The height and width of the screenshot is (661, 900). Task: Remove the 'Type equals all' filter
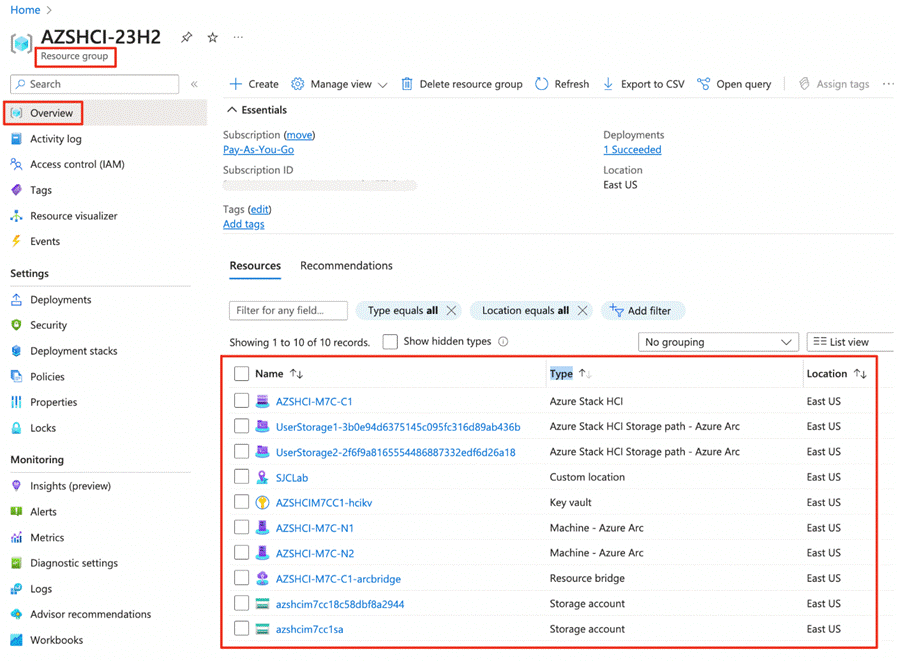coord(451,311)
